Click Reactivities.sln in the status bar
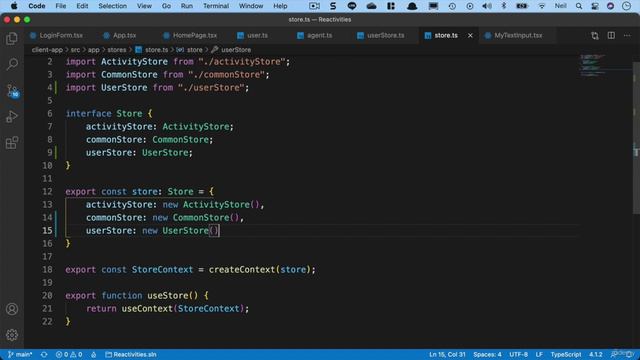This screenshot has height=360, width=640. click(x=131, y=355)
